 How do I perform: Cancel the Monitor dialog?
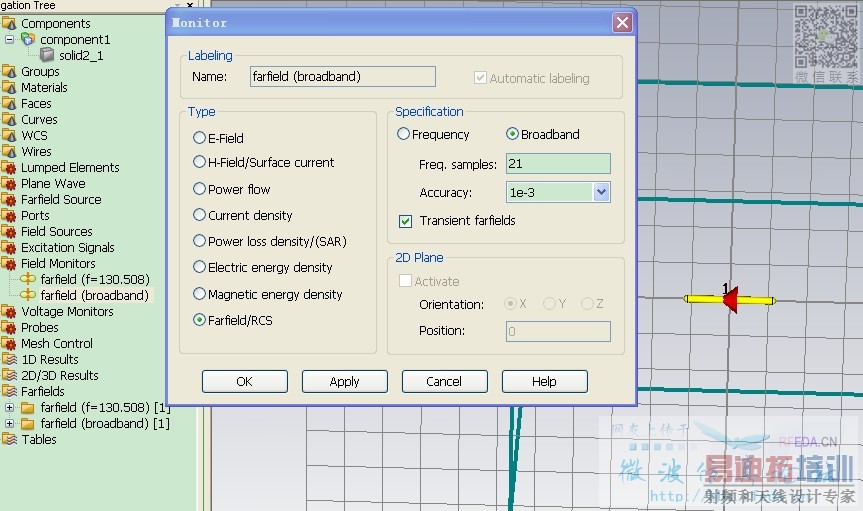[x=444, y=381]
